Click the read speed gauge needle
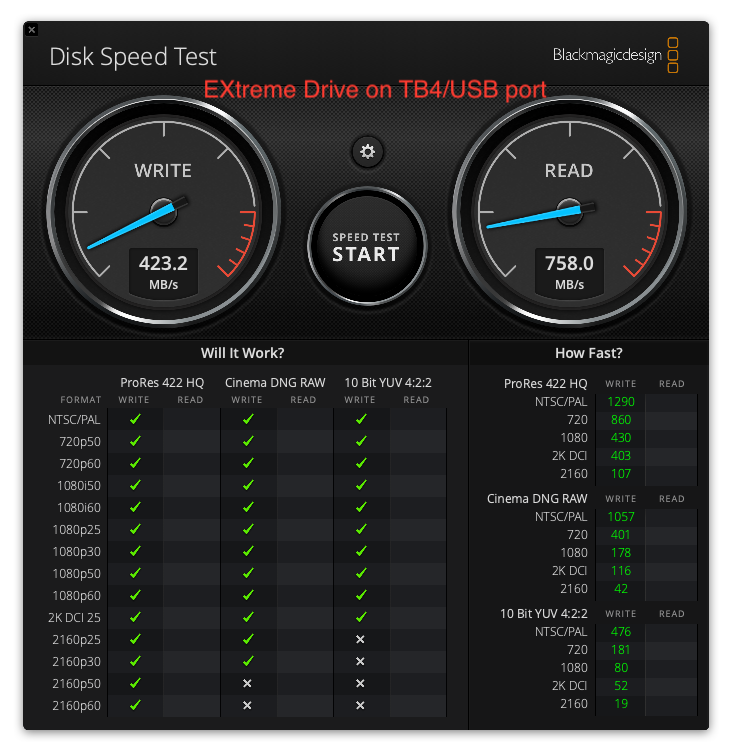732x756 pixels. 541,215
